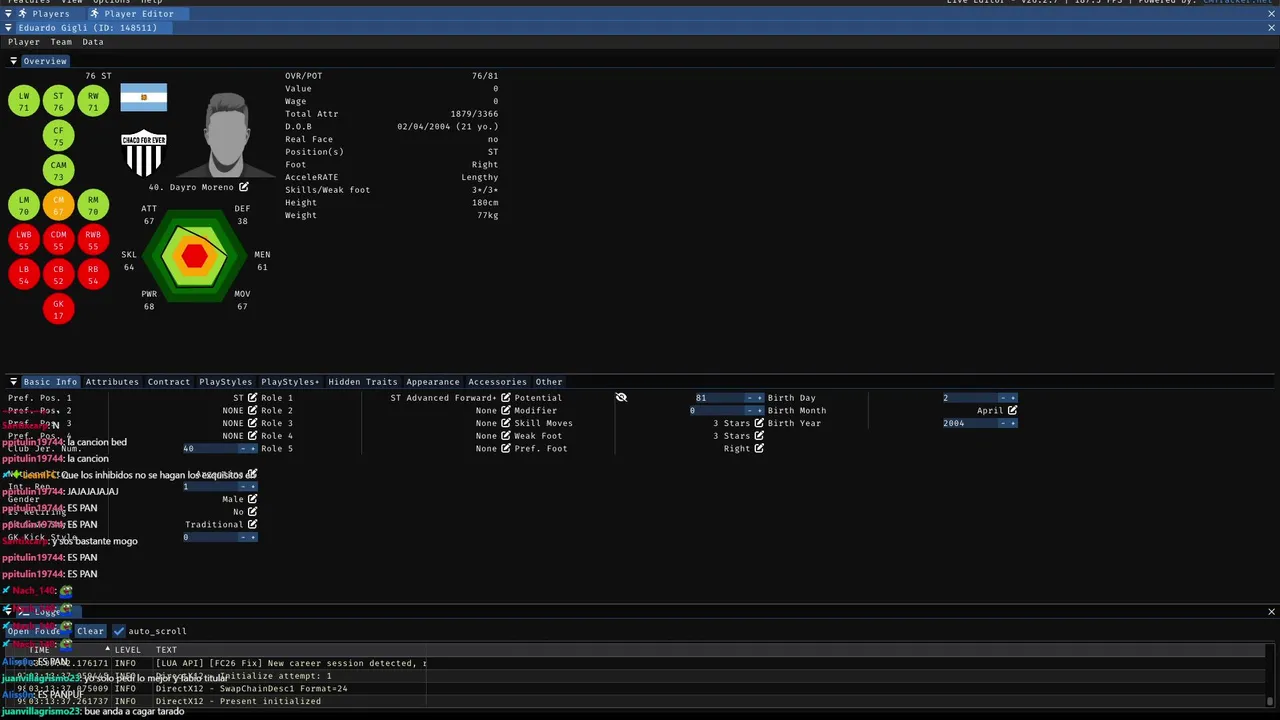Click the Argentina flag image

[x=144, y=98]
